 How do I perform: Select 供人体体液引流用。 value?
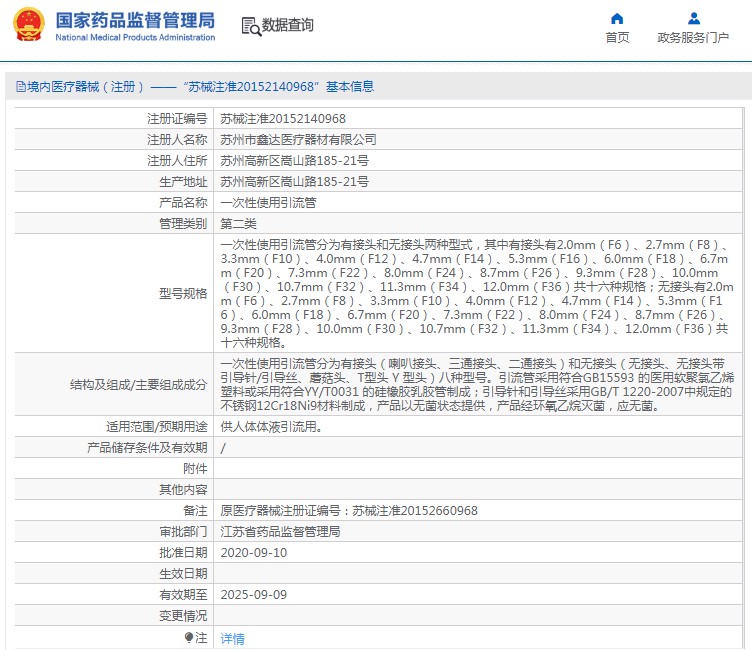tap(271, 426)
